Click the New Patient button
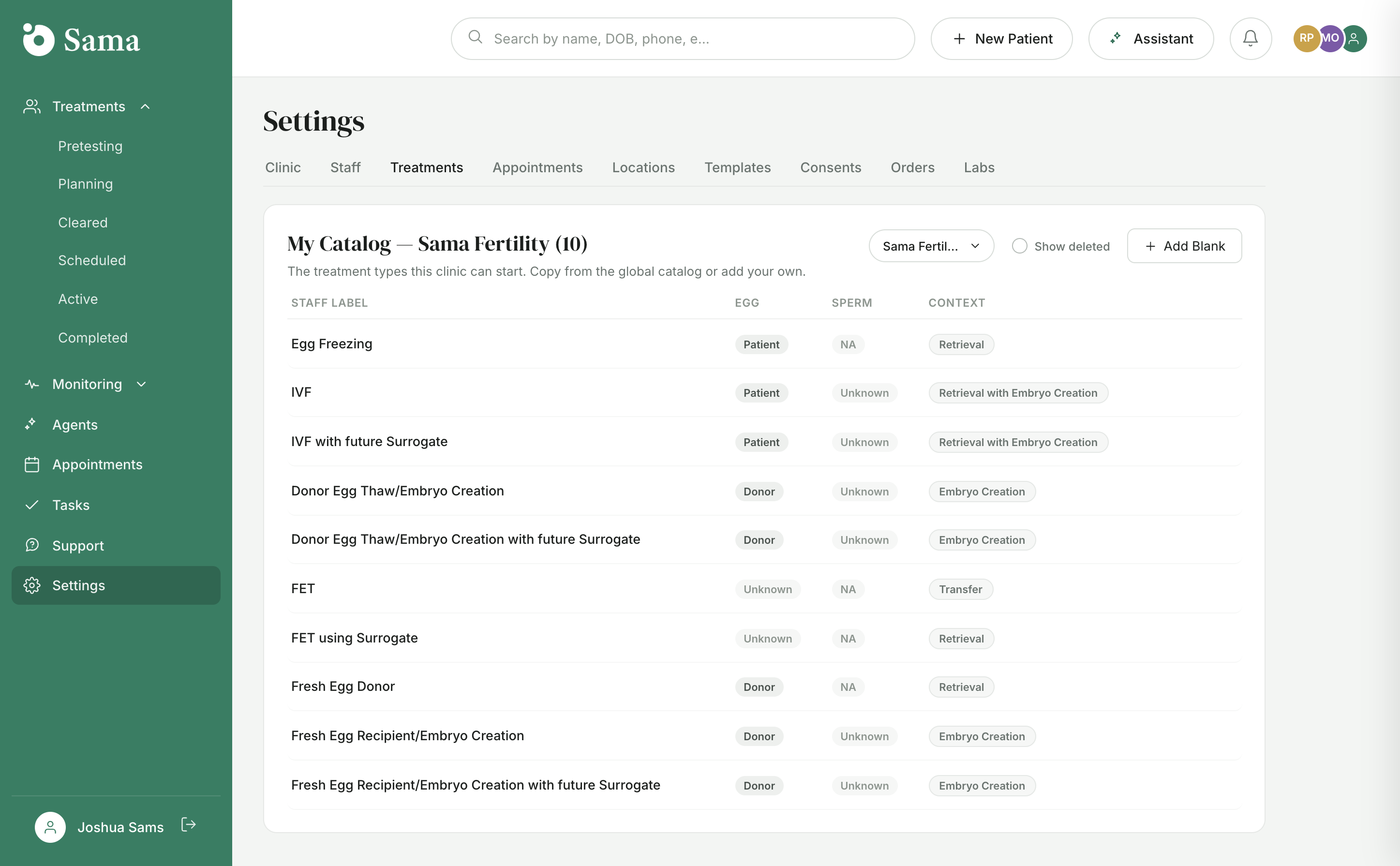The width and height of the screenshot is (1400, 866). point(1001,38)
